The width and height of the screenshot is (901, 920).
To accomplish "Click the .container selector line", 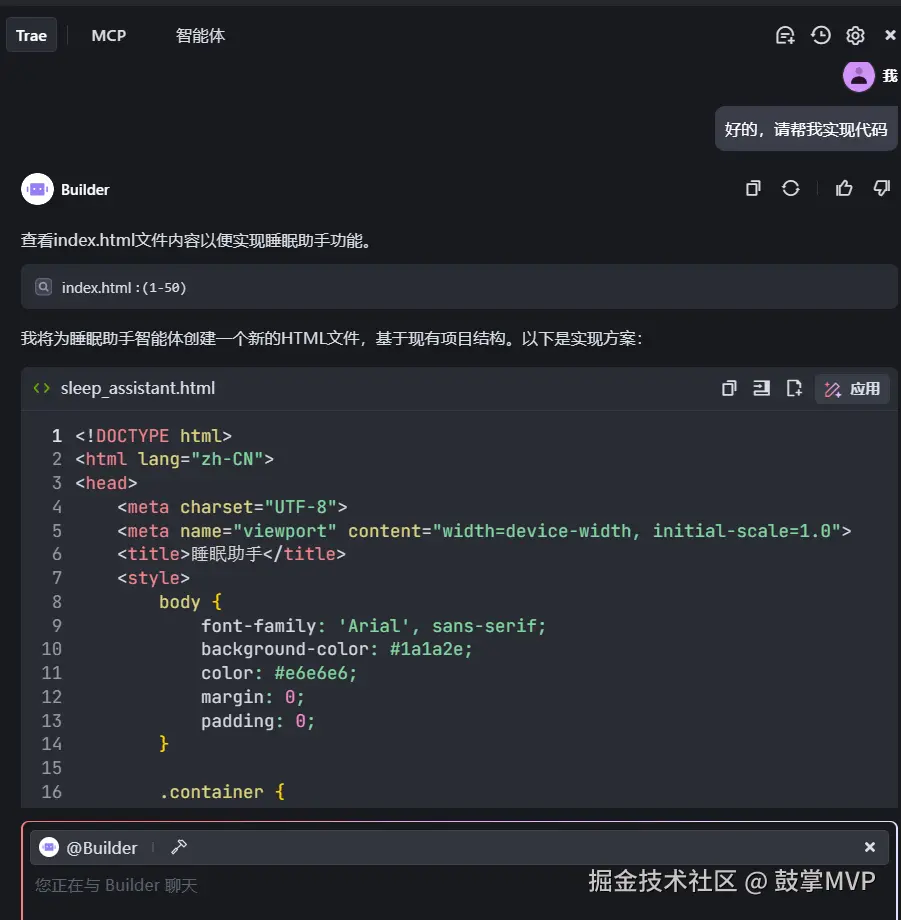I will (222, 792).
